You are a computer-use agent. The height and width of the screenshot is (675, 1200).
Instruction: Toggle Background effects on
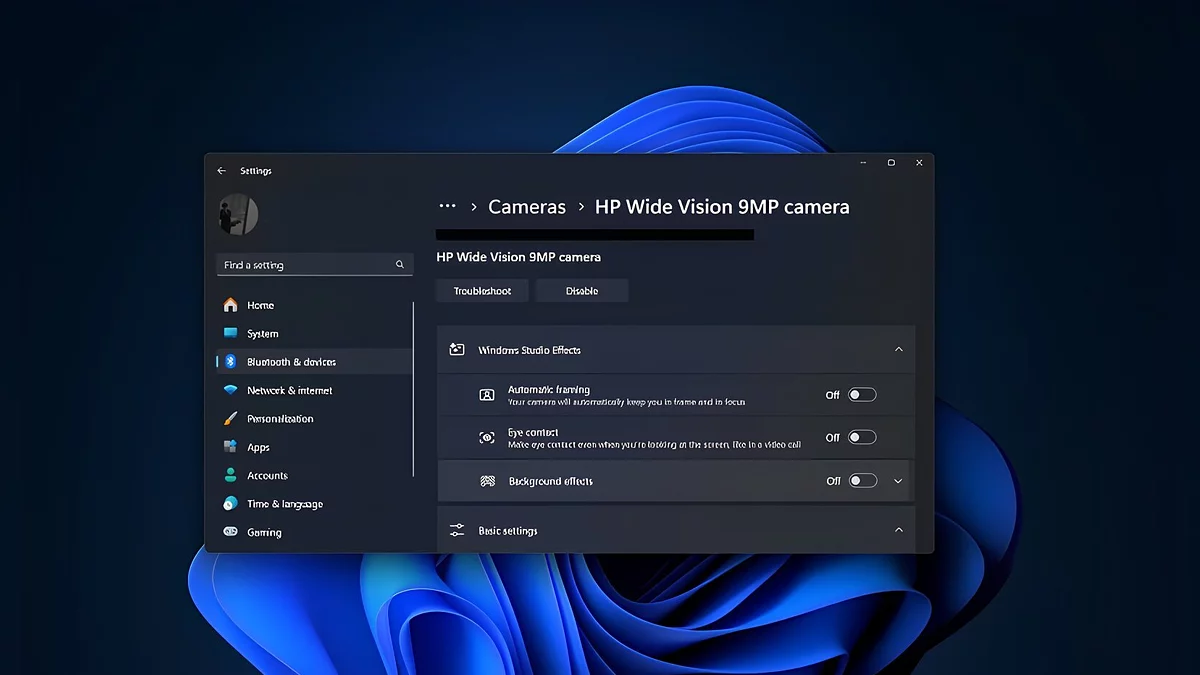(x=862, y=481)
